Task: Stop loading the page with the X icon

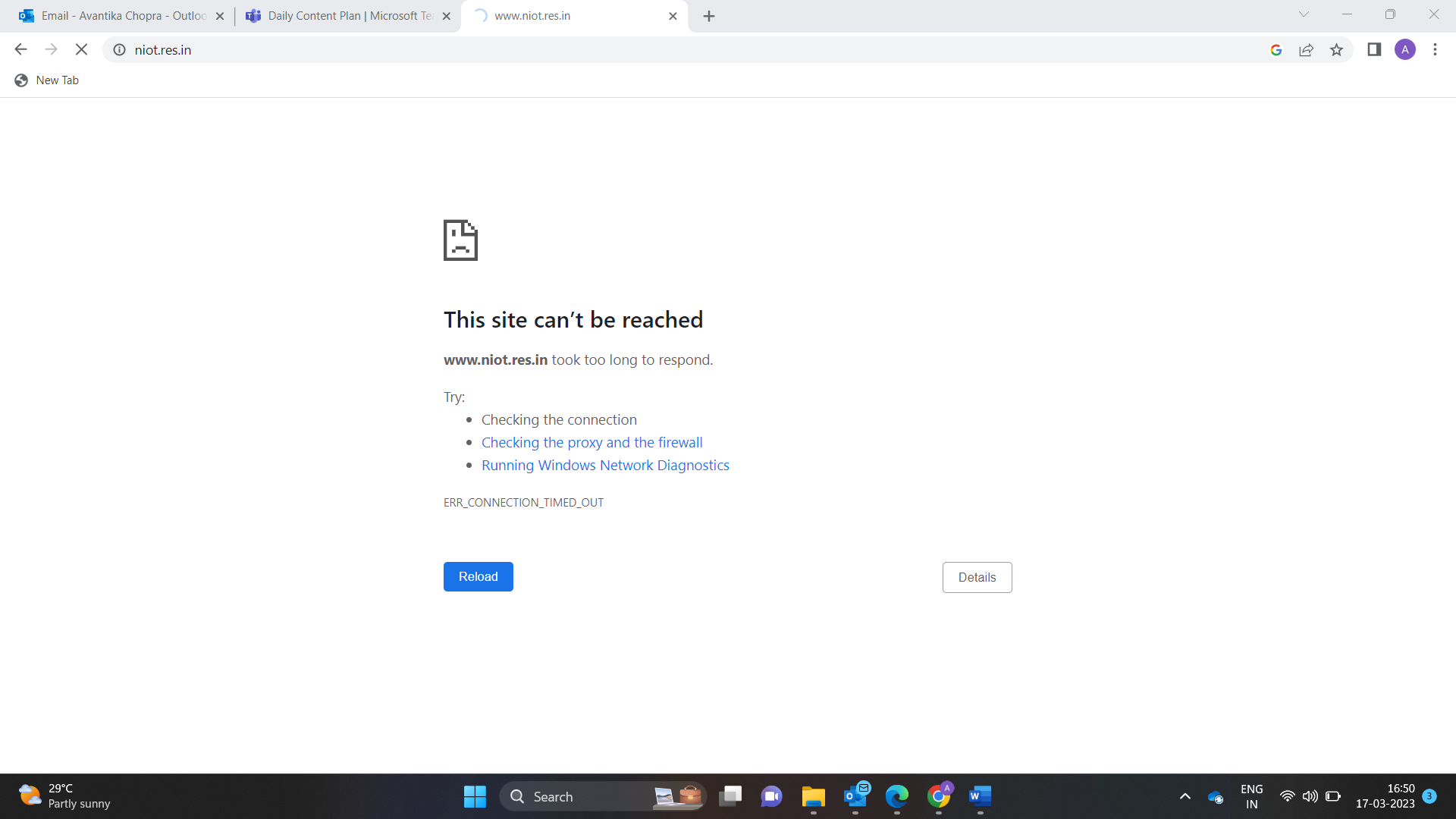Action: coord(81,49)
